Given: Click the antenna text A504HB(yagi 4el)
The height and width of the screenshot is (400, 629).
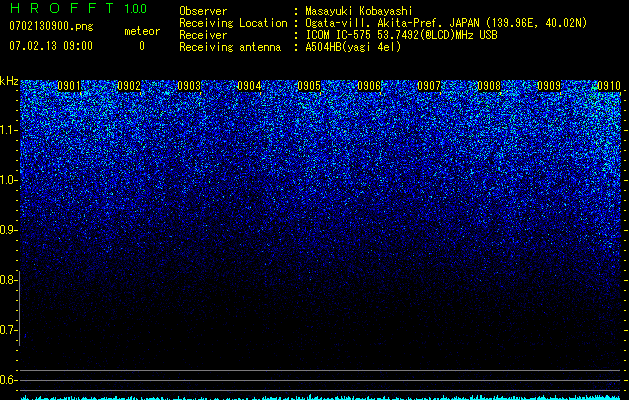Looking at the screenshot, I should (353, 47).
